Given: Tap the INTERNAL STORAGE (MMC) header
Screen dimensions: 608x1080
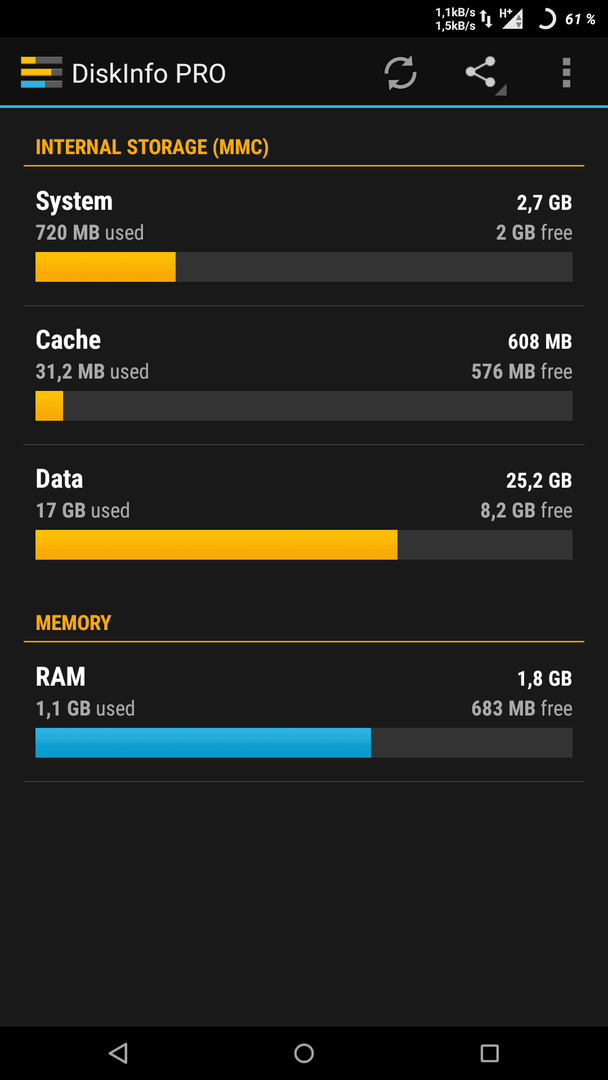Looking at the screenshot, I should pos(152,147).
